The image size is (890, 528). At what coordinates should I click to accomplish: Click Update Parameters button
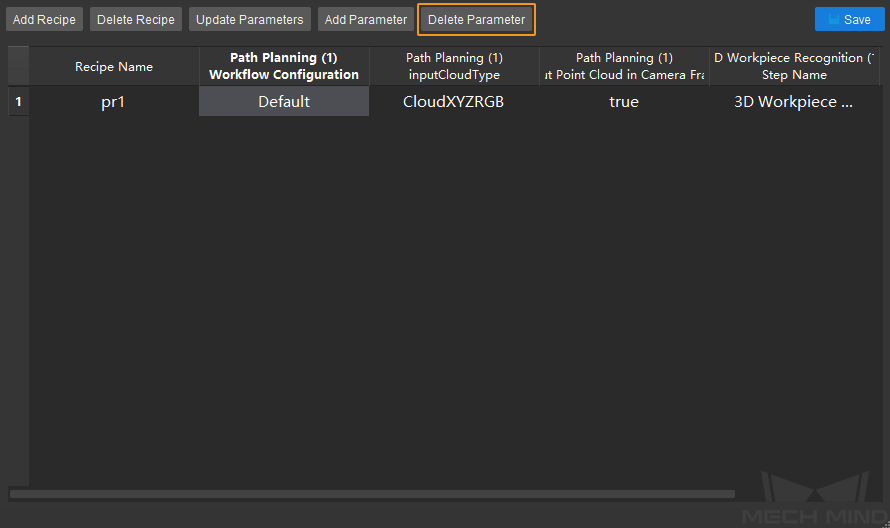click(x=250, y=19)
